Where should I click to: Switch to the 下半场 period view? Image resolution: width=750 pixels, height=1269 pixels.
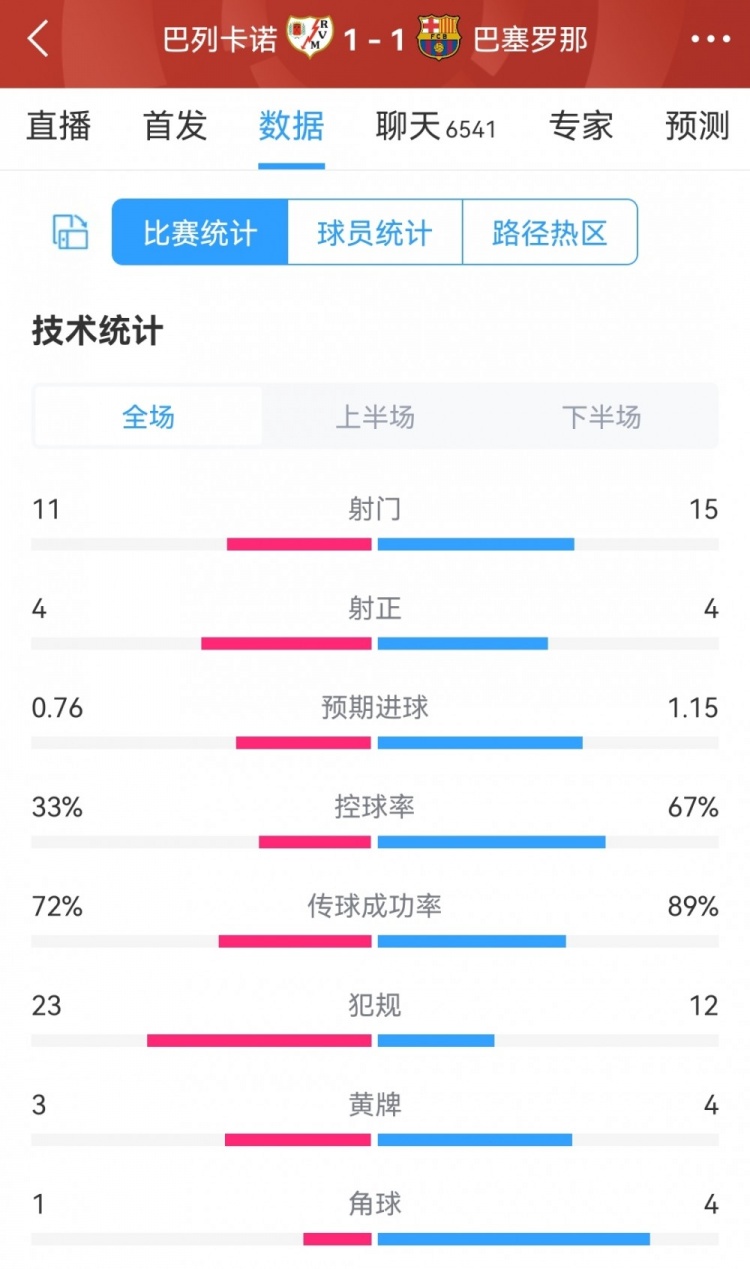pos(599,416)
